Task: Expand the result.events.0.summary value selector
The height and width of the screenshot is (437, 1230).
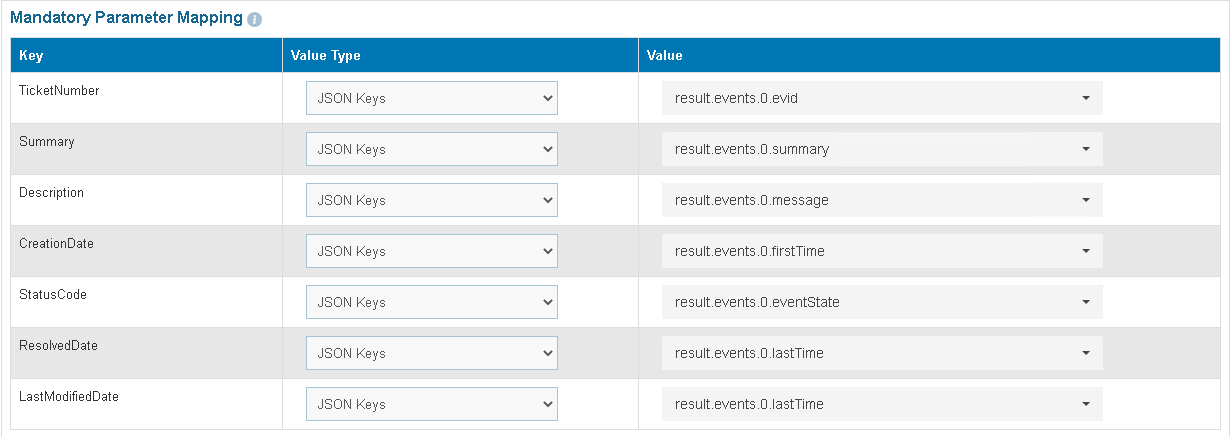Action: tap(882, 149)
